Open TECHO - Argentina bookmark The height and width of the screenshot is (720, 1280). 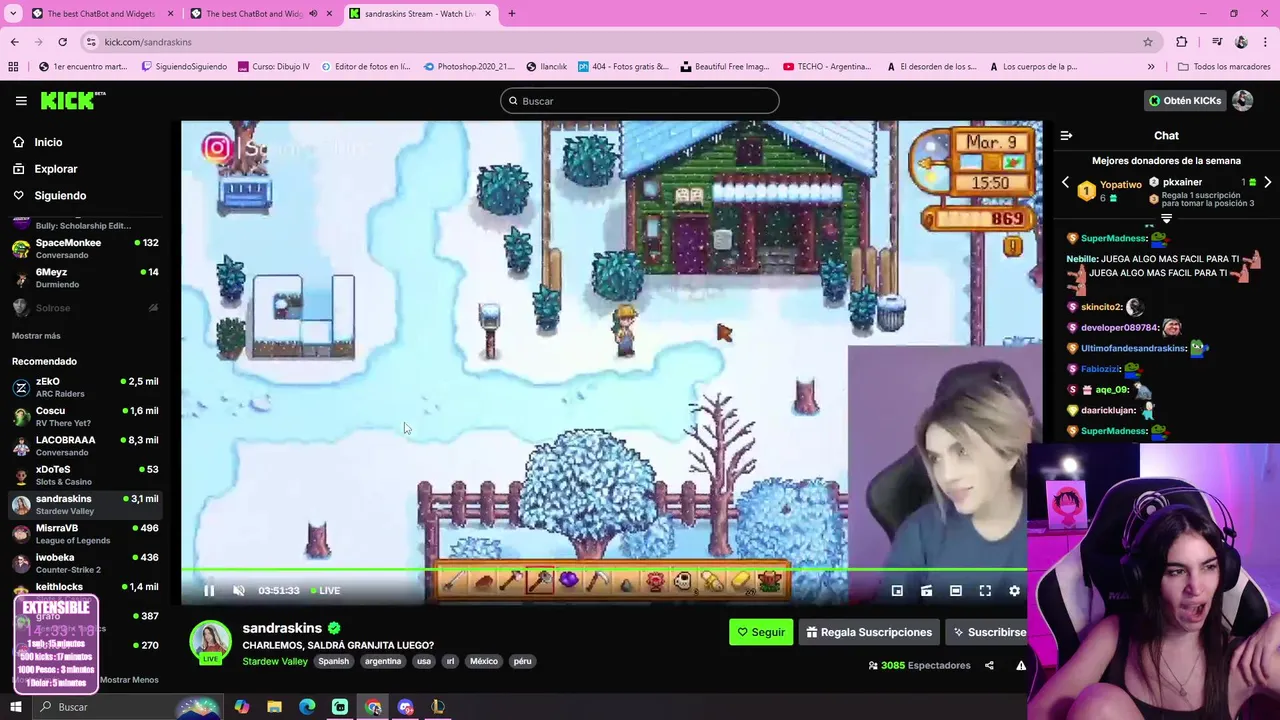[827, 67]
